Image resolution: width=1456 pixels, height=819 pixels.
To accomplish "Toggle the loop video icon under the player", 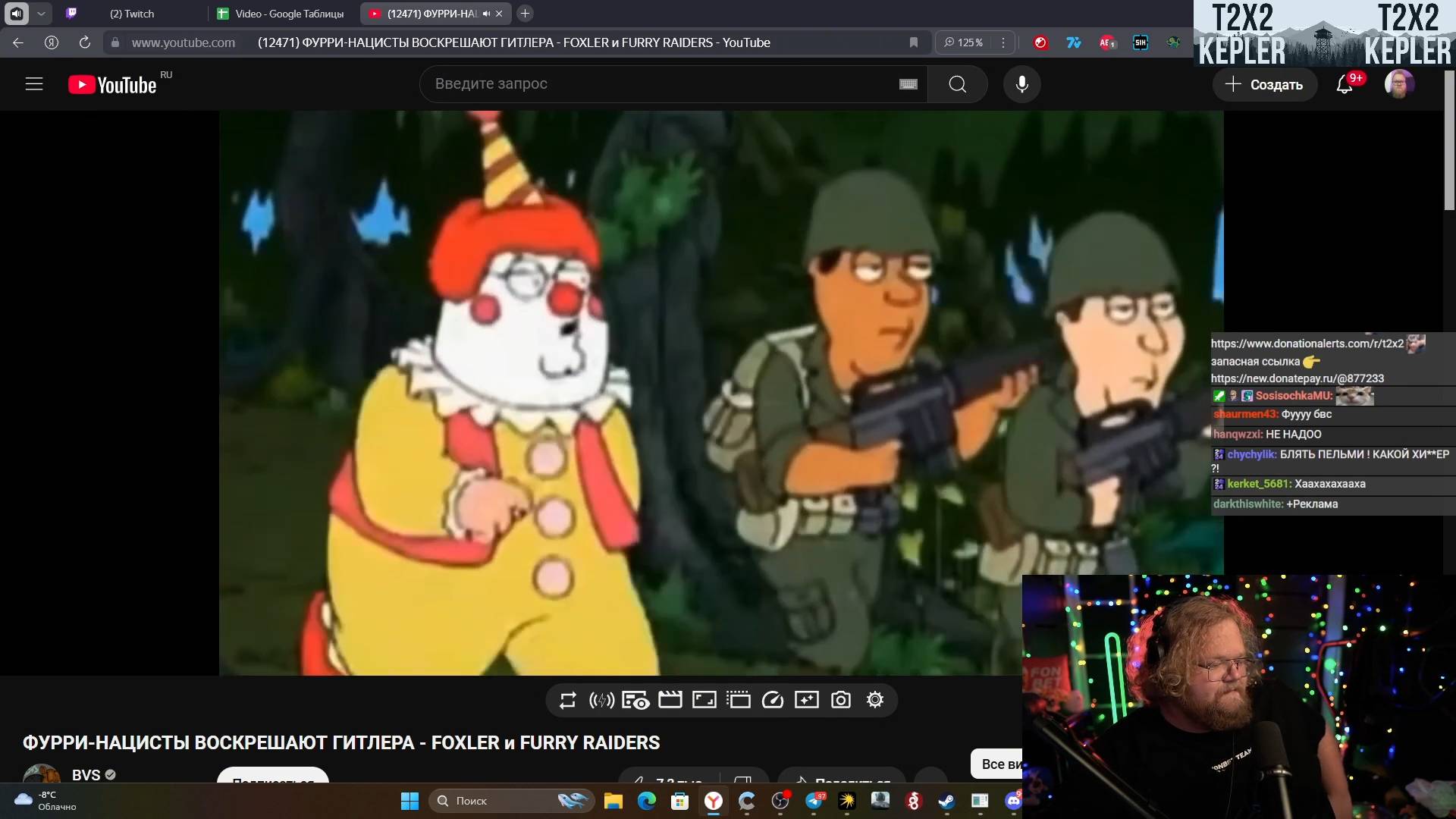I will coord(567,700).
